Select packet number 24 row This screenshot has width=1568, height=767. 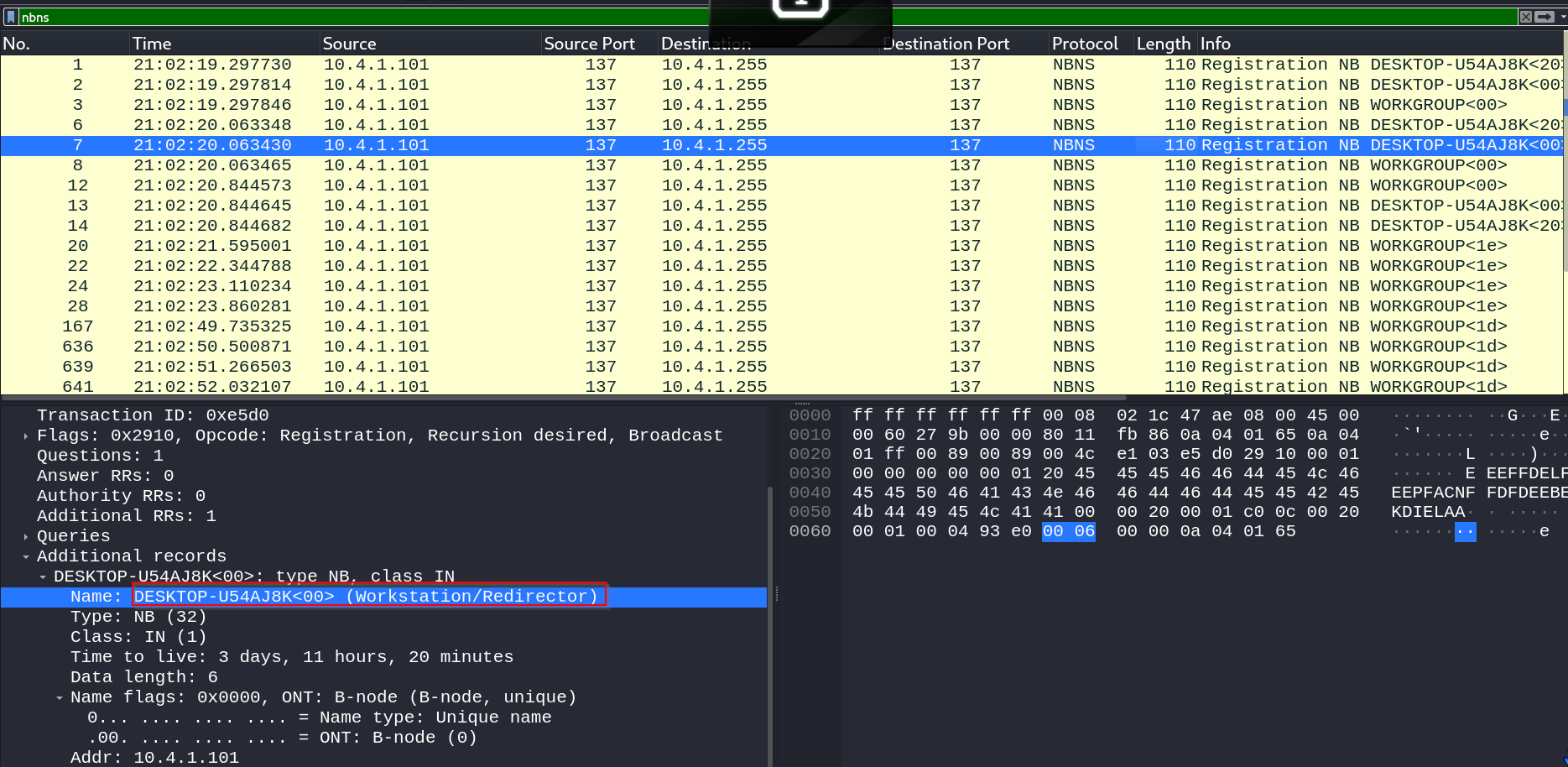coord(780,286)
